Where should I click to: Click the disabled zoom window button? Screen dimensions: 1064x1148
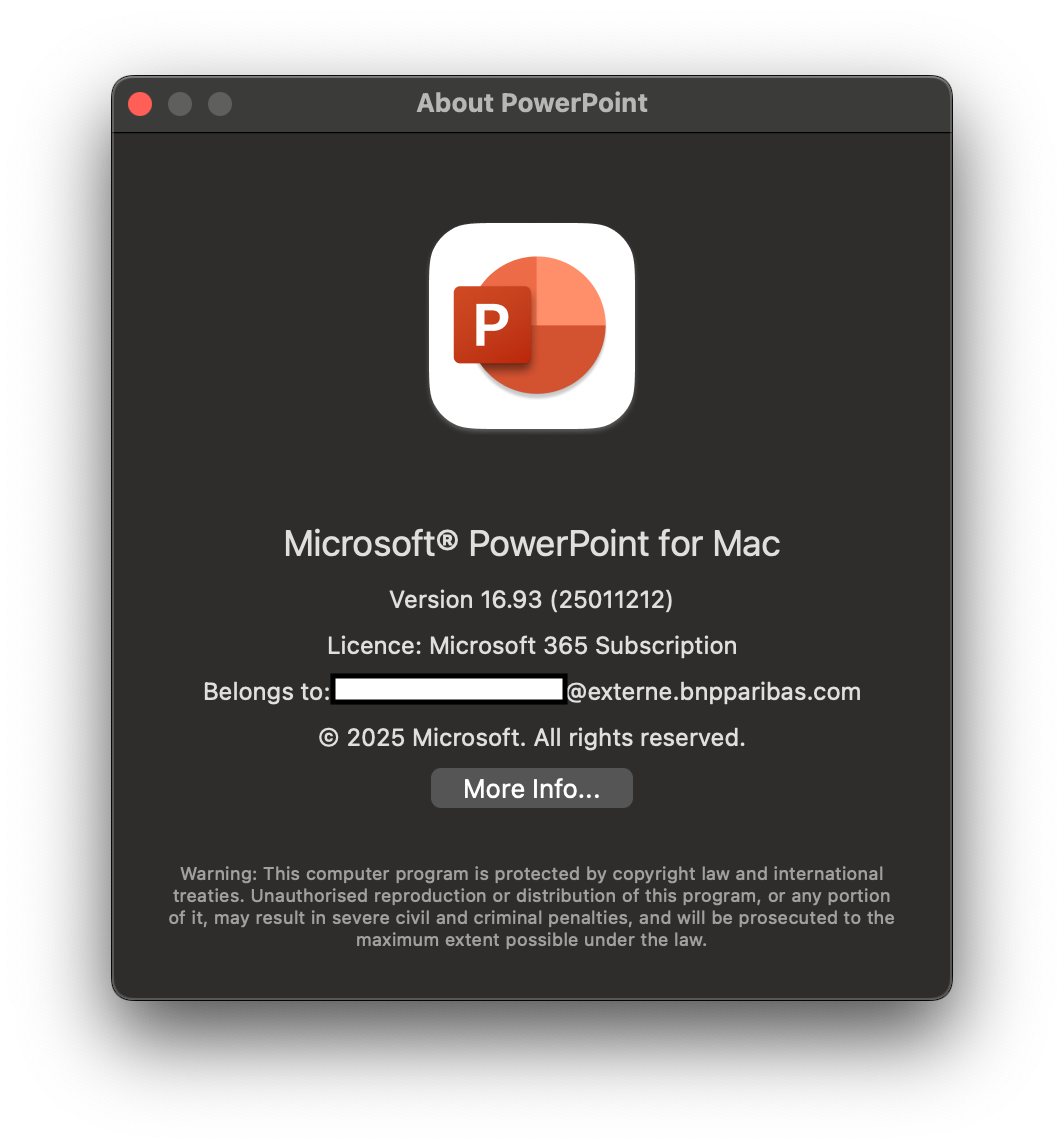coord(220,104)
